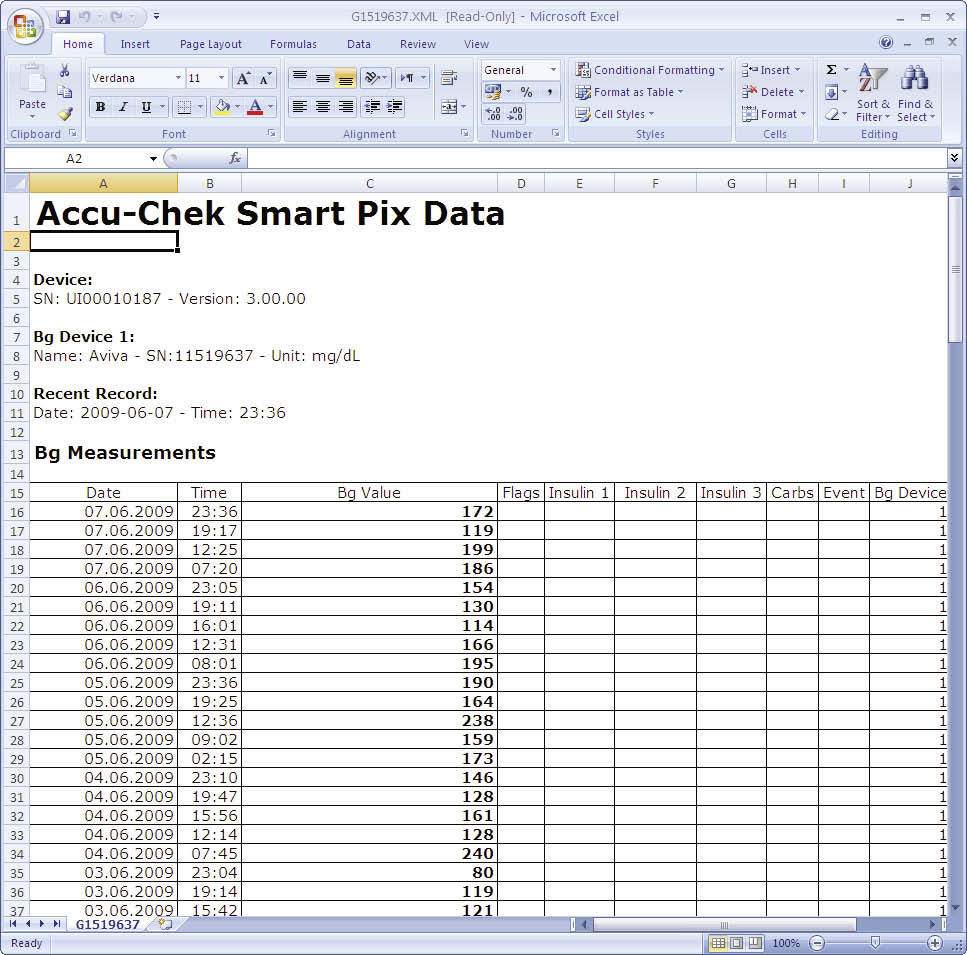Select the G1519637 sheet tab
This screenshot has width=967, height=955.
point(107,924)
